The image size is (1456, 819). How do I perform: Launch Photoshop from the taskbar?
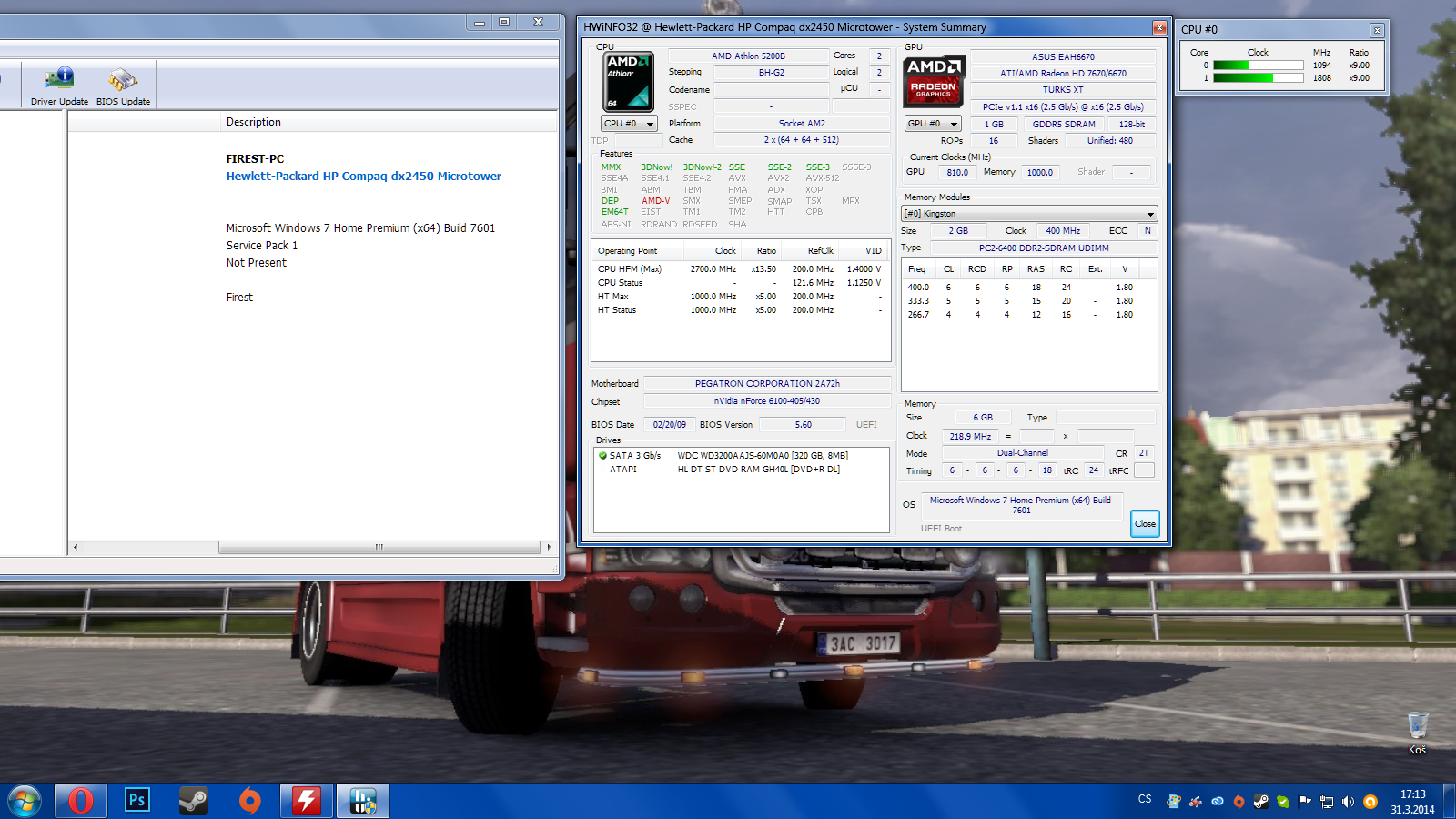[x=136, y=801]
